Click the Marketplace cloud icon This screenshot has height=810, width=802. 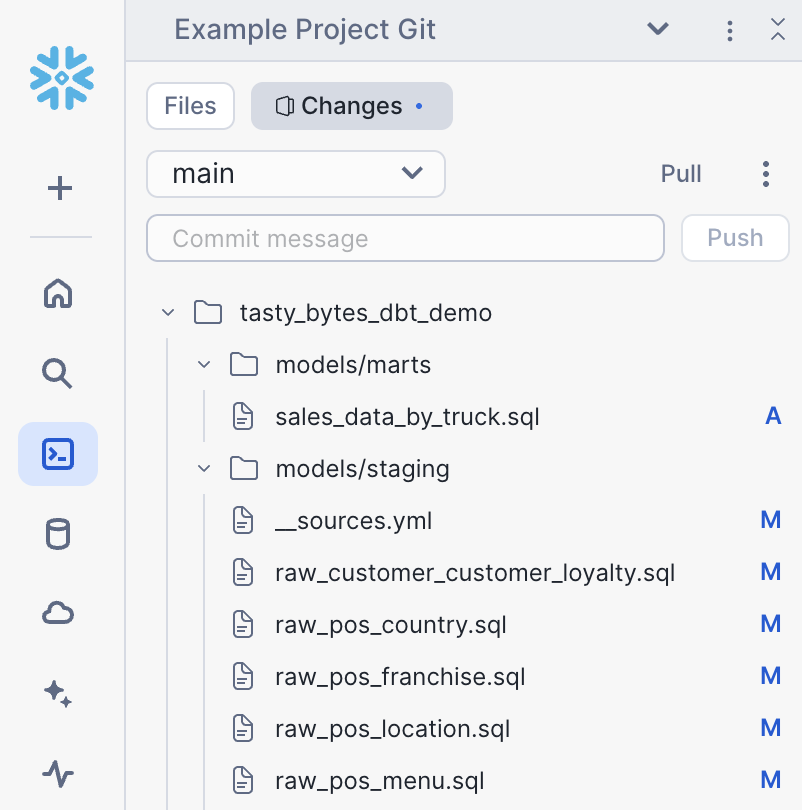(58, 613)
